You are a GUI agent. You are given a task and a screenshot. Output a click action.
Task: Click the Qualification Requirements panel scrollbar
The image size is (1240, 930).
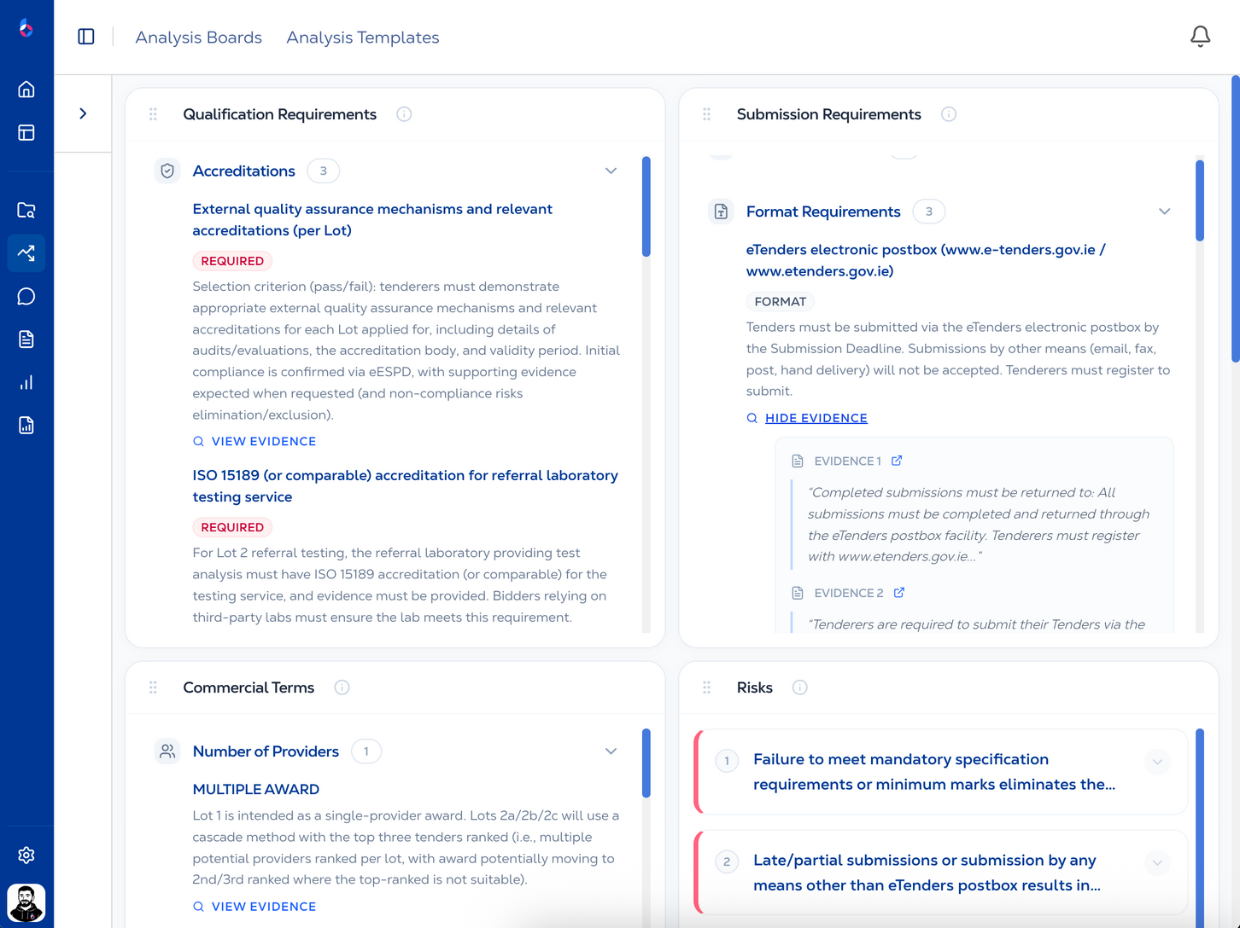(x=646, y=207)
